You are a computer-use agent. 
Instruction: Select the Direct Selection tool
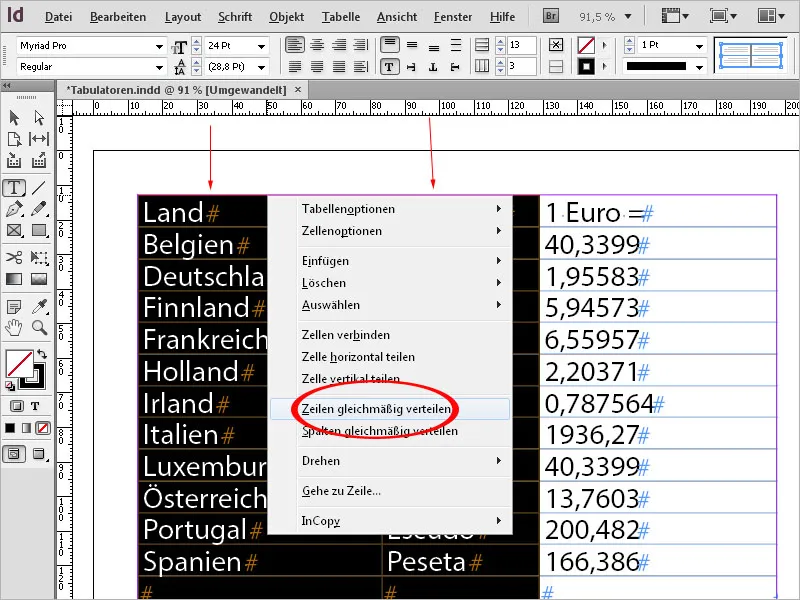pos(39,118)
